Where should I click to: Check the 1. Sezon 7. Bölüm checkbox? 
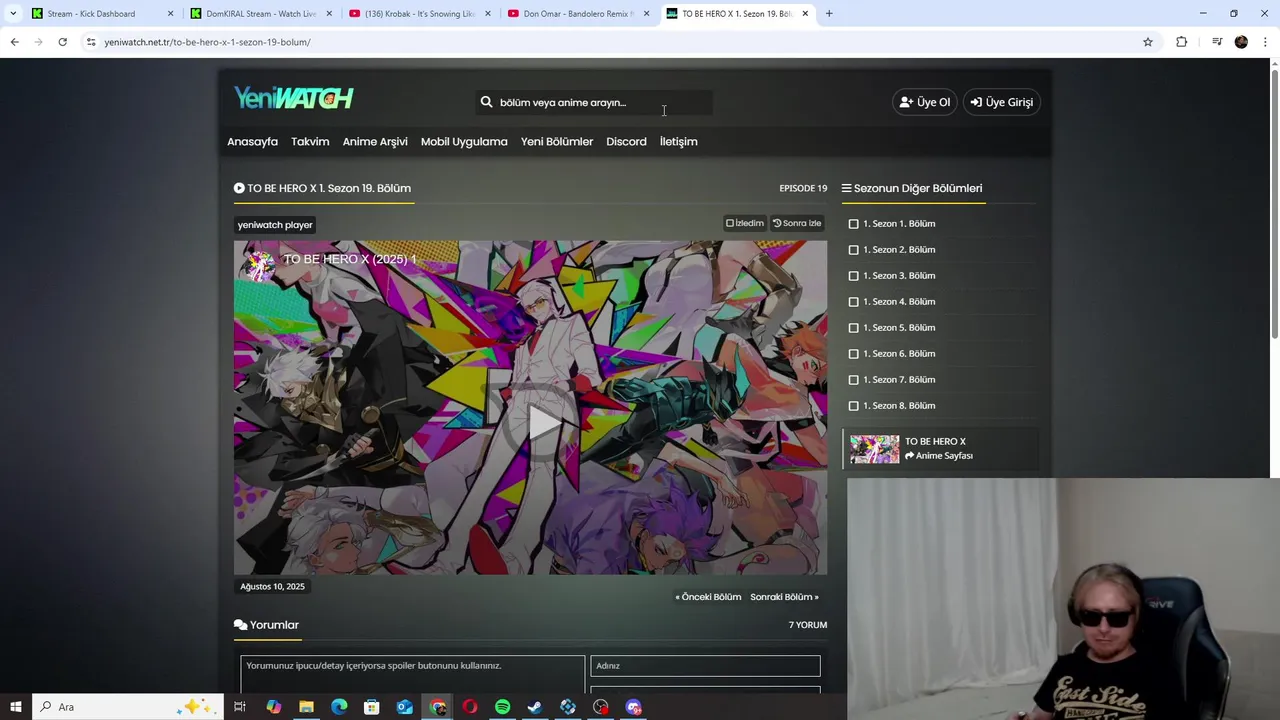click(x=853, y=380)
